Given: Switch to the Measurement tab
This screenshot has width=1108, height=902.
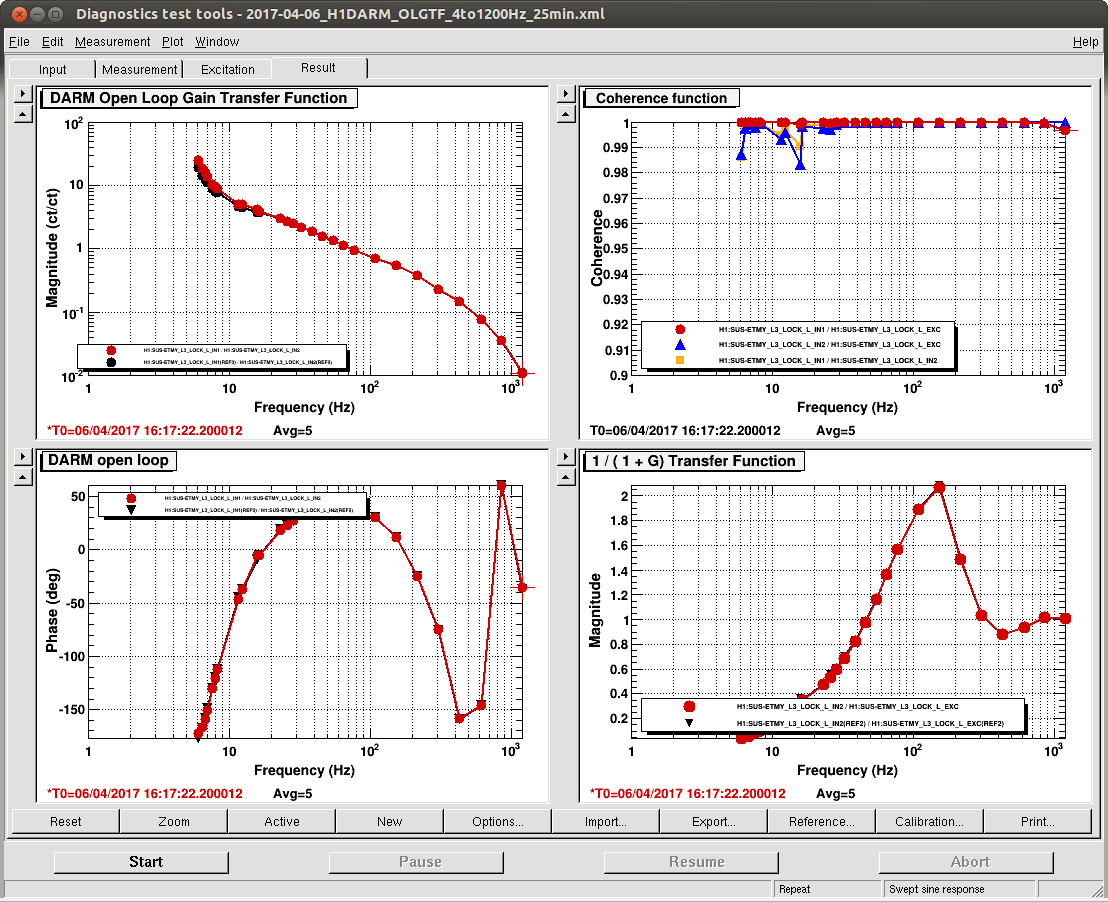Looking at the screenshot, I should tap(139, 69).
